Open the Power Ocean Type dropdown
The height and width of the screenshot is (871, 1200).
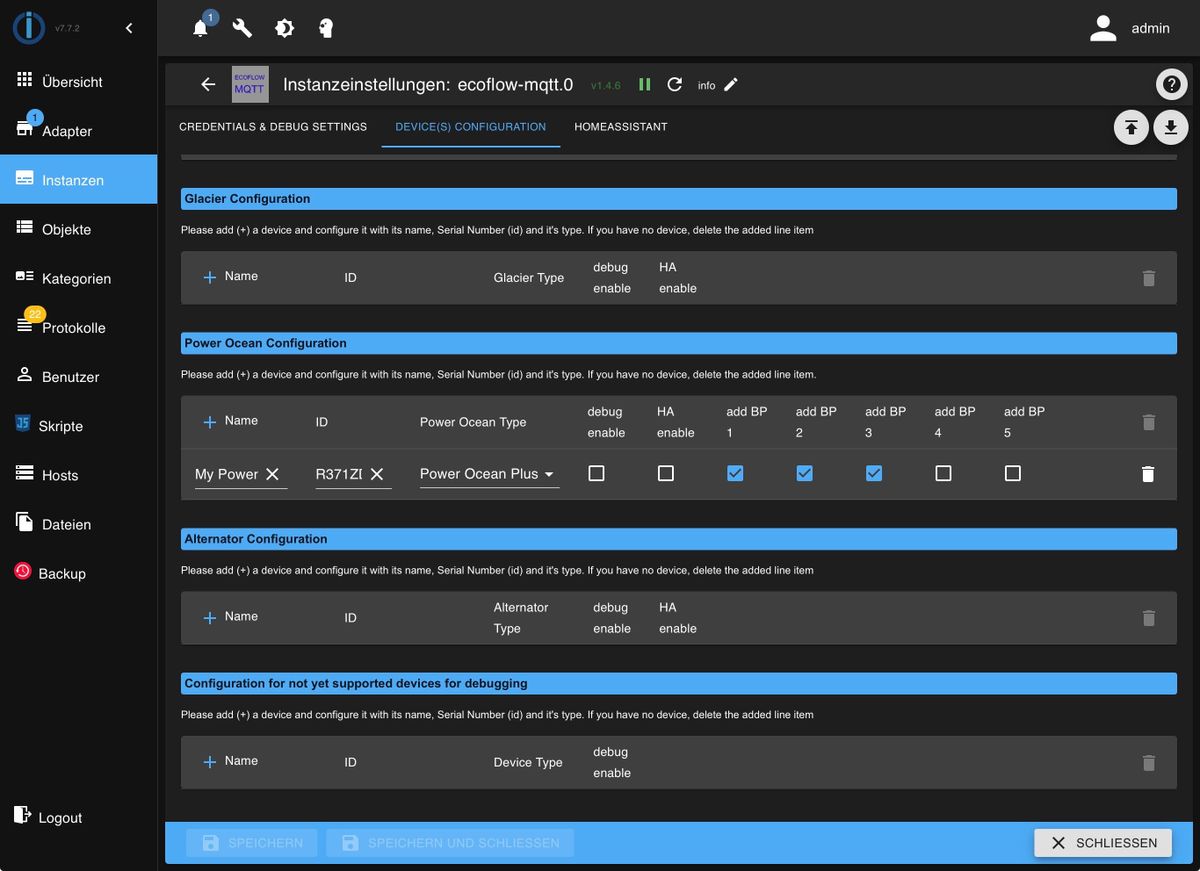tap(489, 474)
